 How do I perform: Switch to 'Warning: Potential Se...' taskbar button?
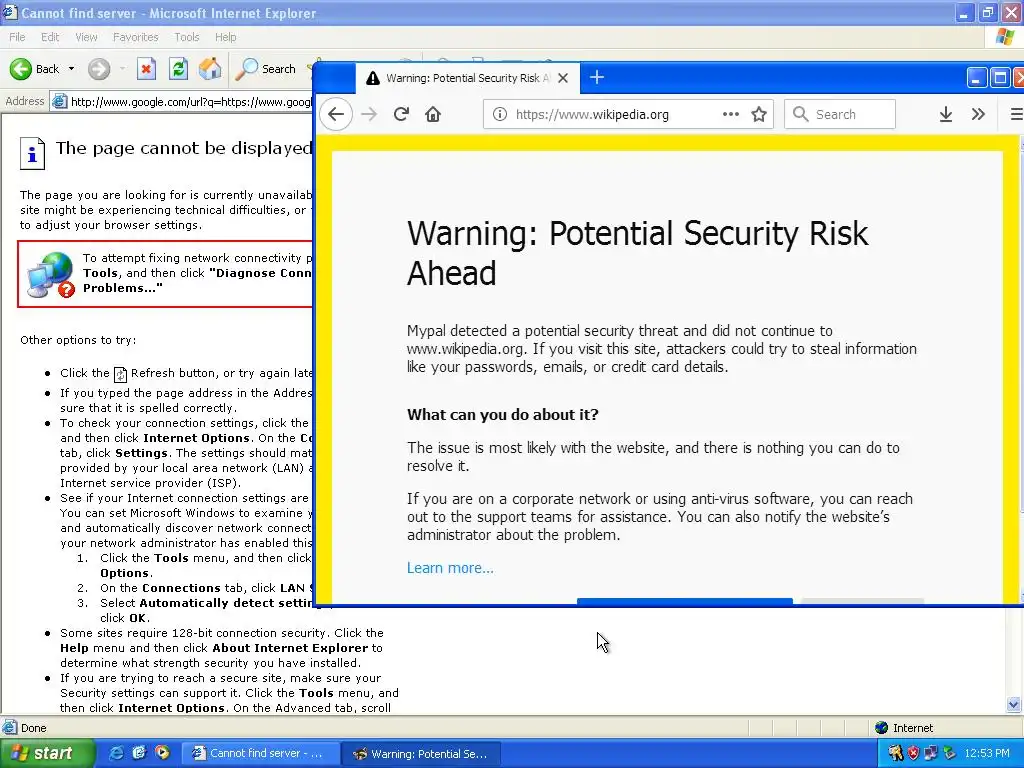421,754
